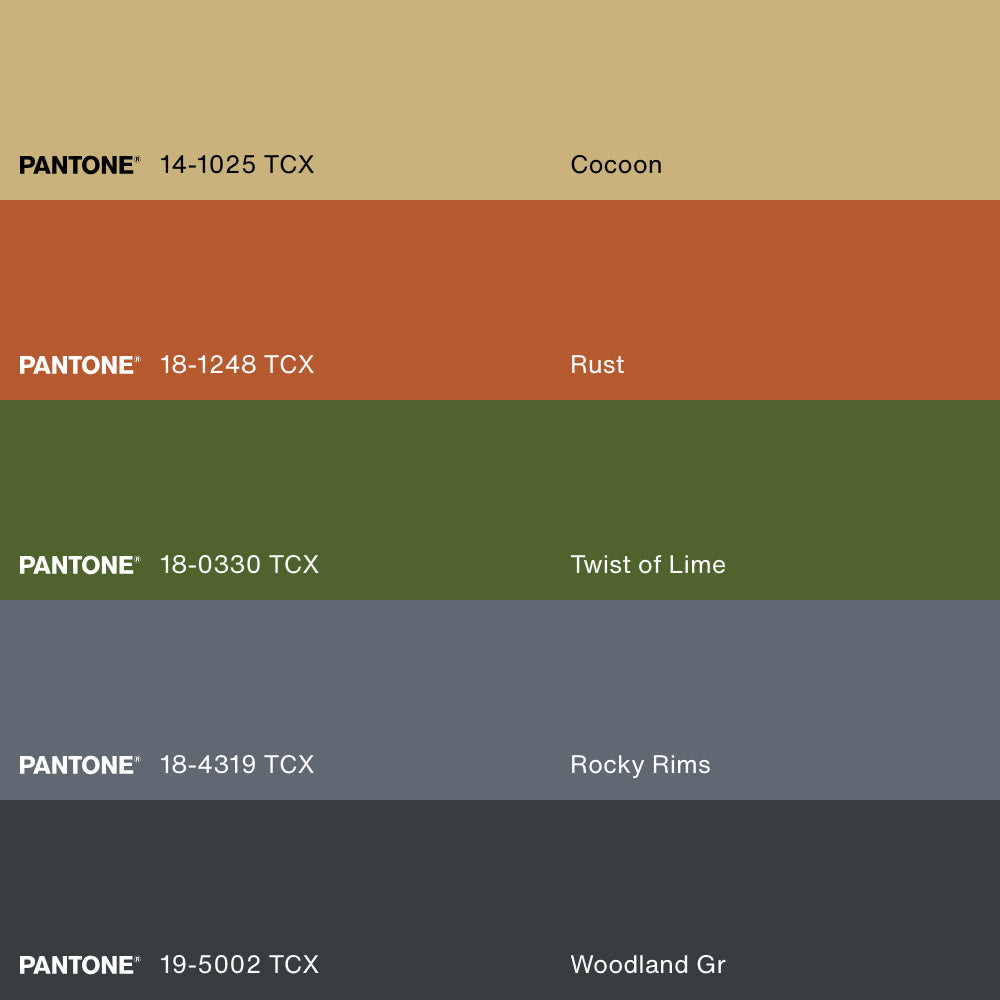Click the PANTONE logo on Rocky Rims band
The image size is (1000, 1000).
[x=79, y=765]
